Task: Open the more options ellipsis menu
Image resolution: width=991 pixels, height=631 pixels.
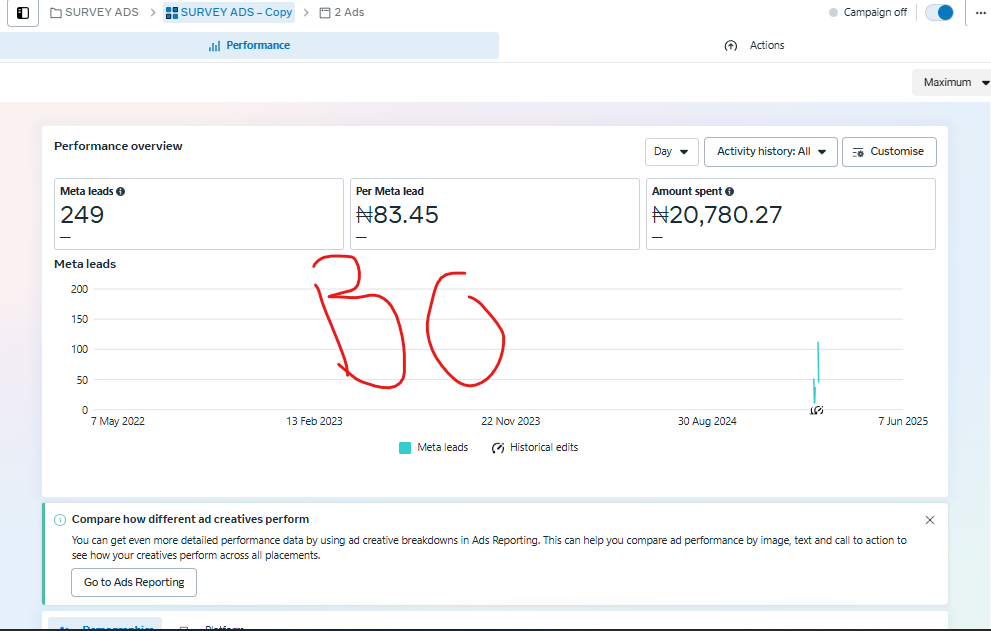Action: pos(981,13)
